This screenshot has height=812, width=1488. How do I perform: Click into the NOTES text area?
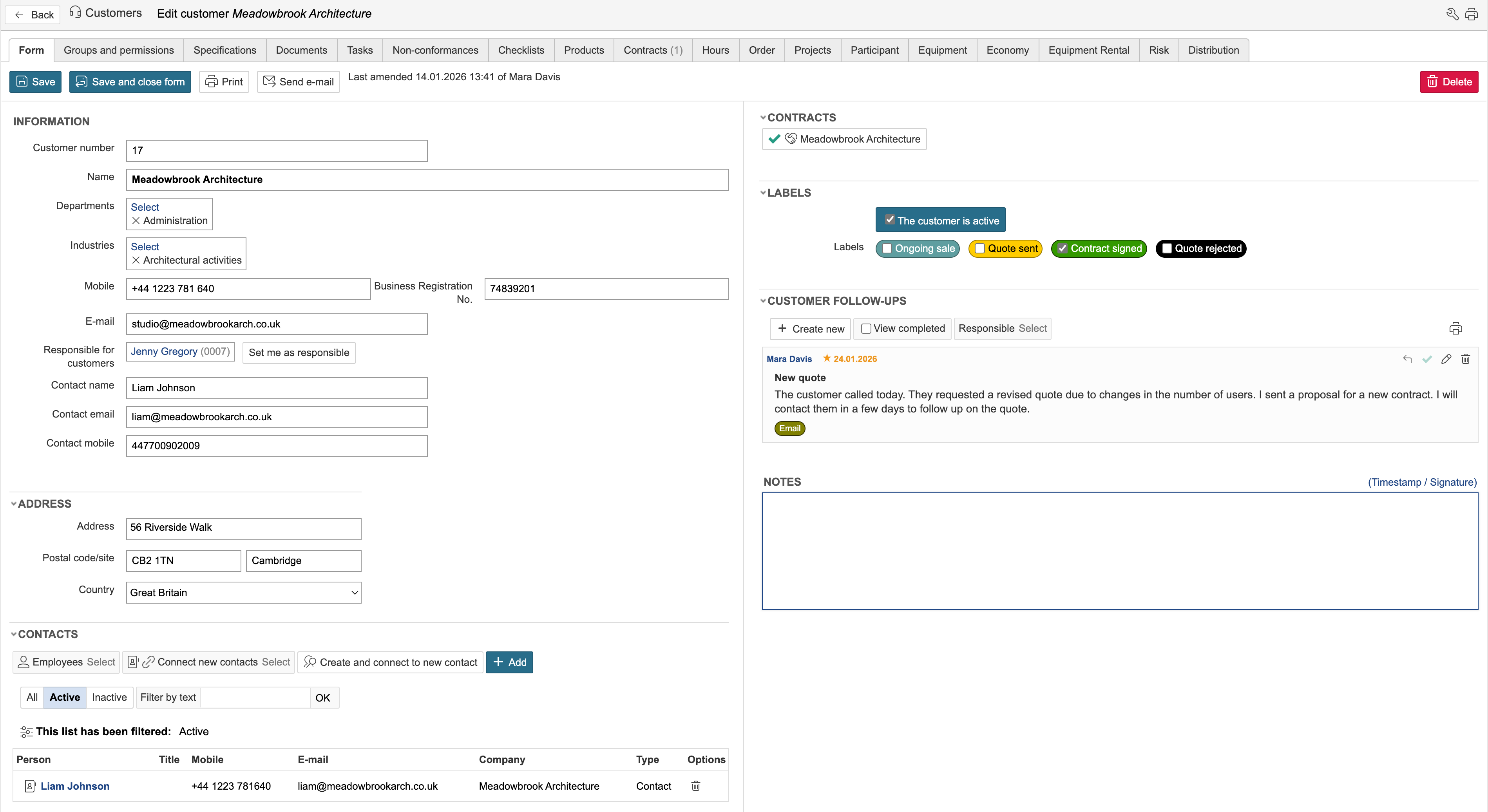click(x=1119, y=551)
